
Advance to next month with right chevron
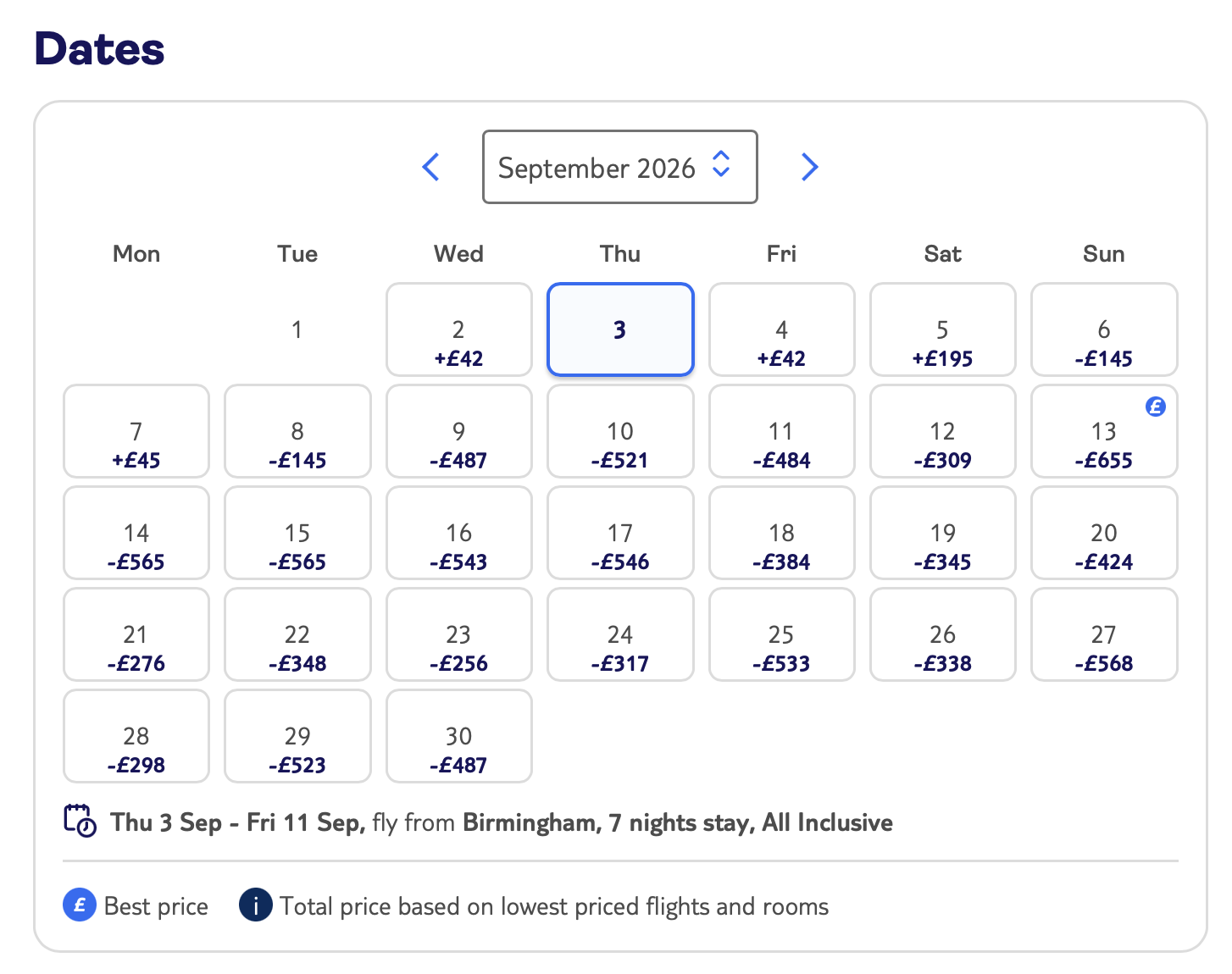pyautogui.click(x=810, y=167)
